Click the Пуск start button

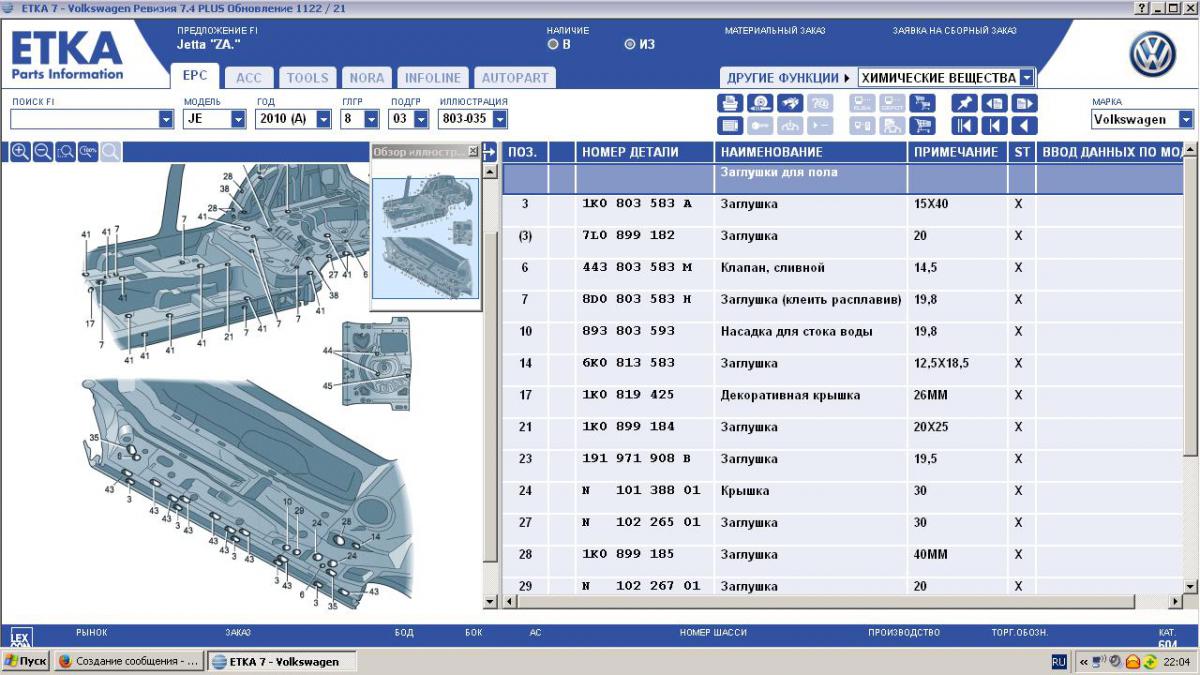pos(25,661)
